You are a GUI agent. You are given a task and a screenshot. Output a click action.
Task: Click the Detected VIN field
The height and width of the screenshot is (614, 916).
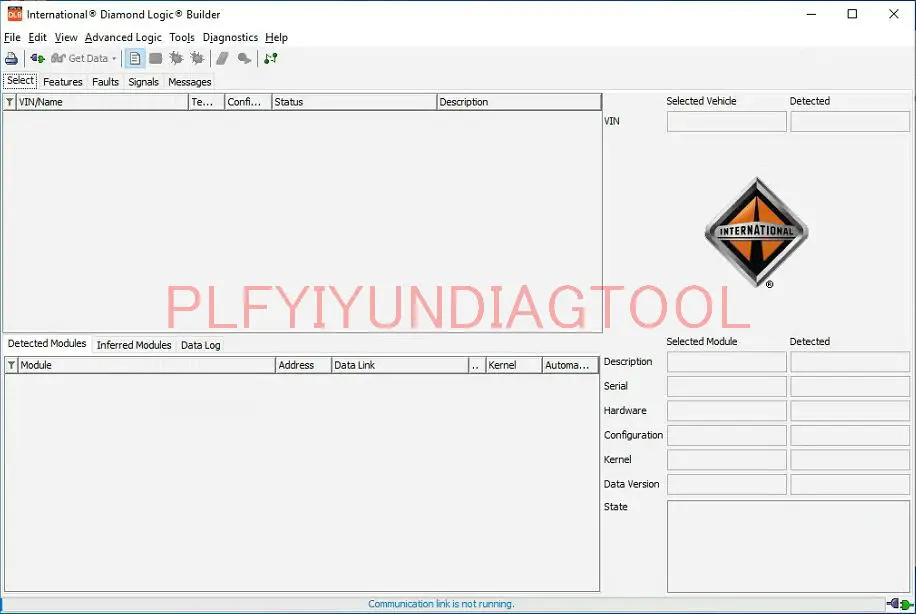(850, 122)
